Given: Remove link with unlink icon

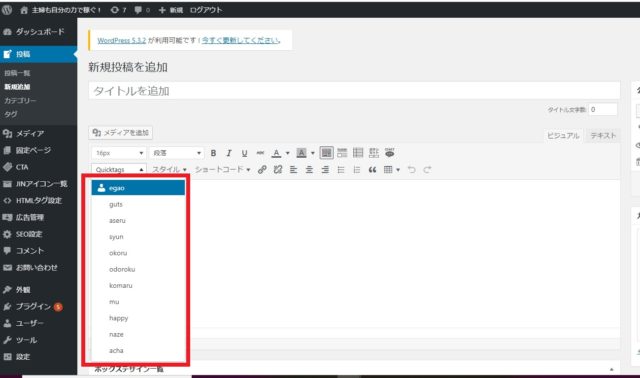Looking at the screenshot, I should pos(278,169).
